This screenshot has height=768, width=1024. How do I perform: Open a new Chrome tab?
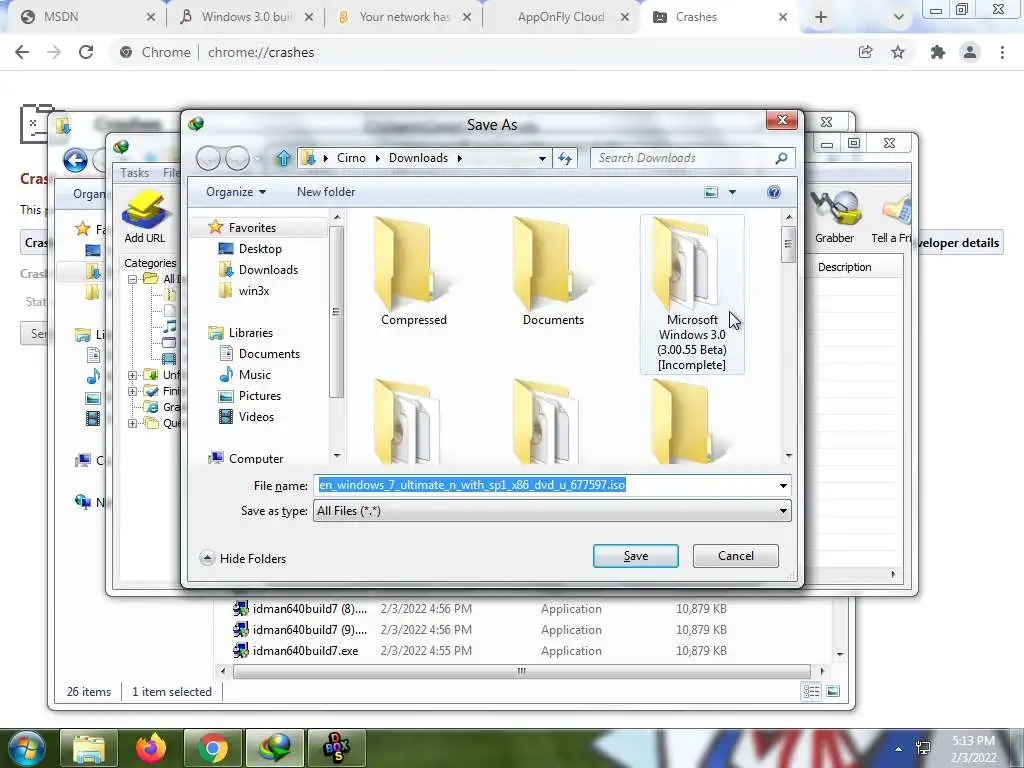click(x=821, y=17)
